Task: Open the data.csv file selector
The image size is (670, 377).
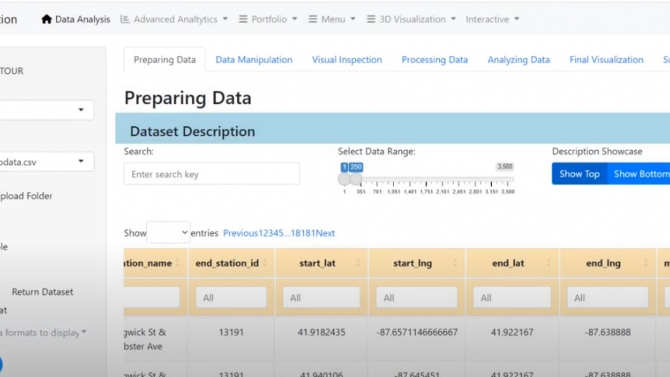Action: coord(47,162)
